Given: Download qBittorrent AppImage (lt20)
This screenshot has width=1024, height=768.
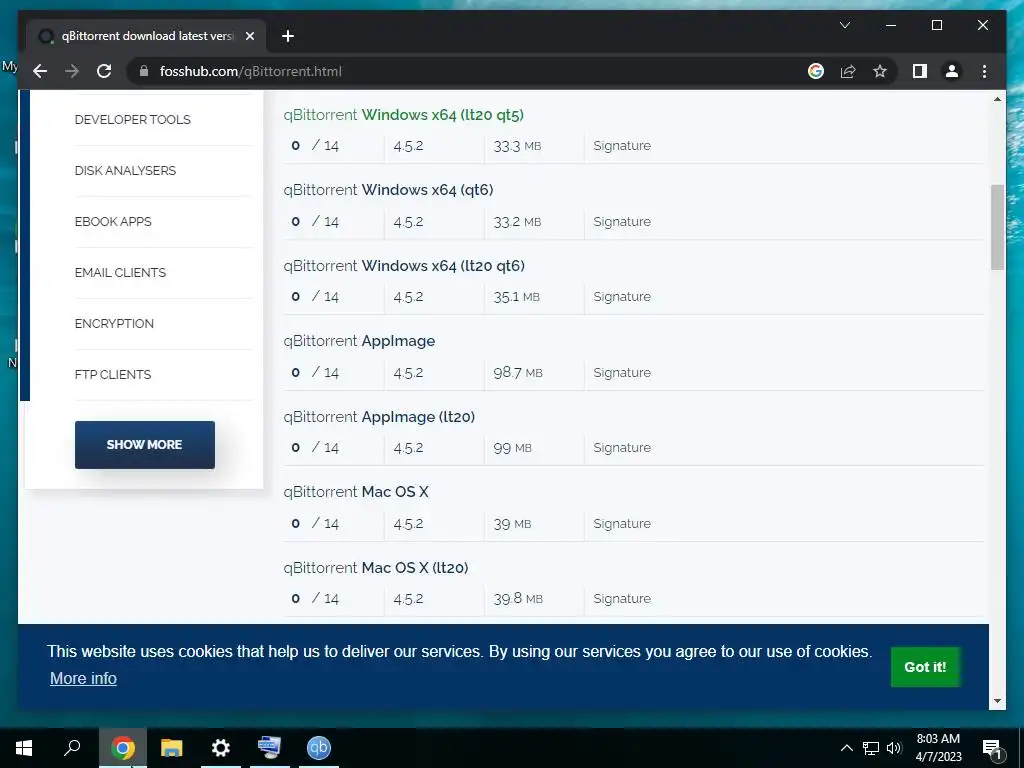Looking at the screenshot, I should coord(379,417).
